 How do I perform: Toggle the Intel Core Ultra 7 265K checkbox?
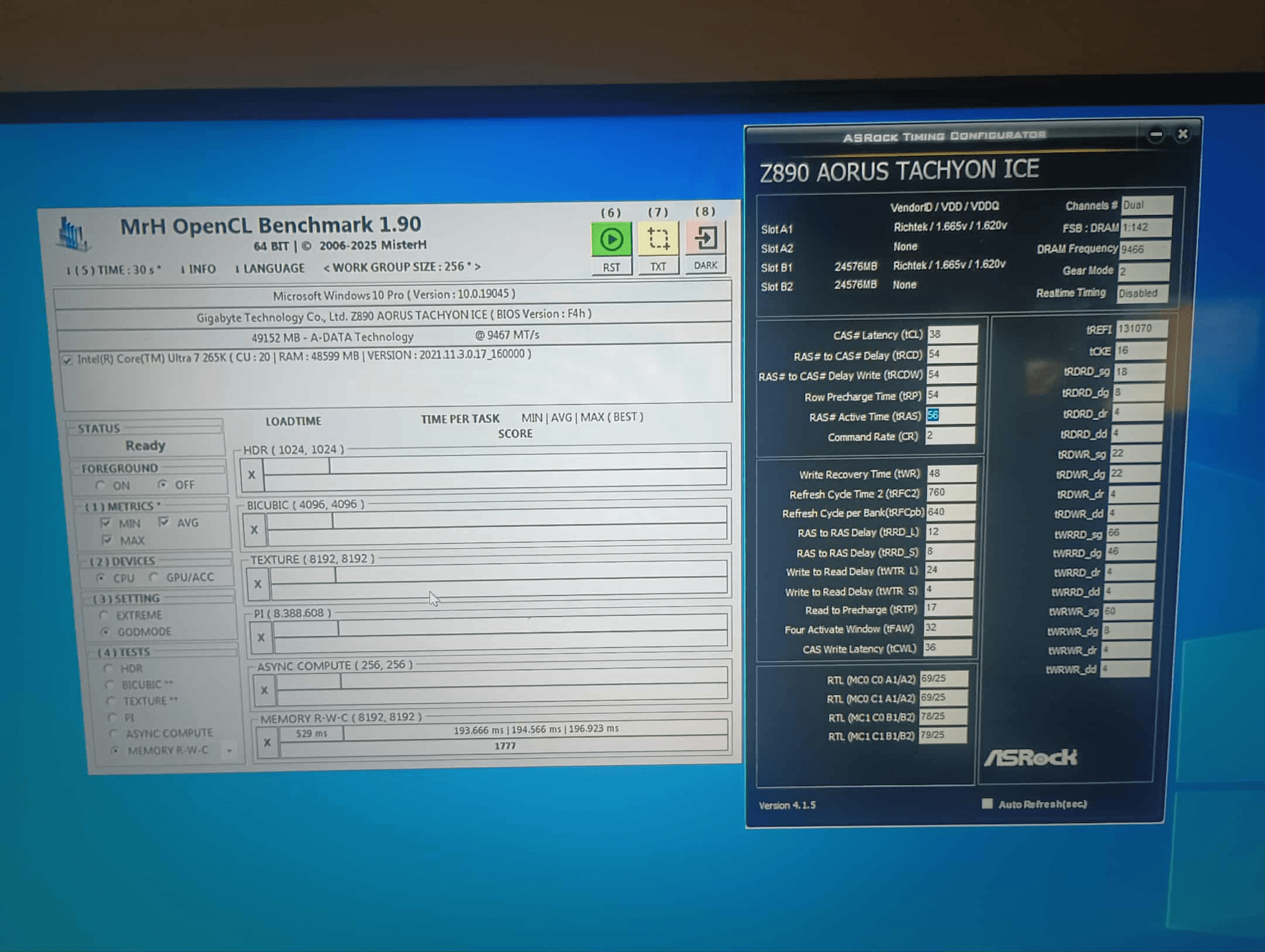pos(67,359)
